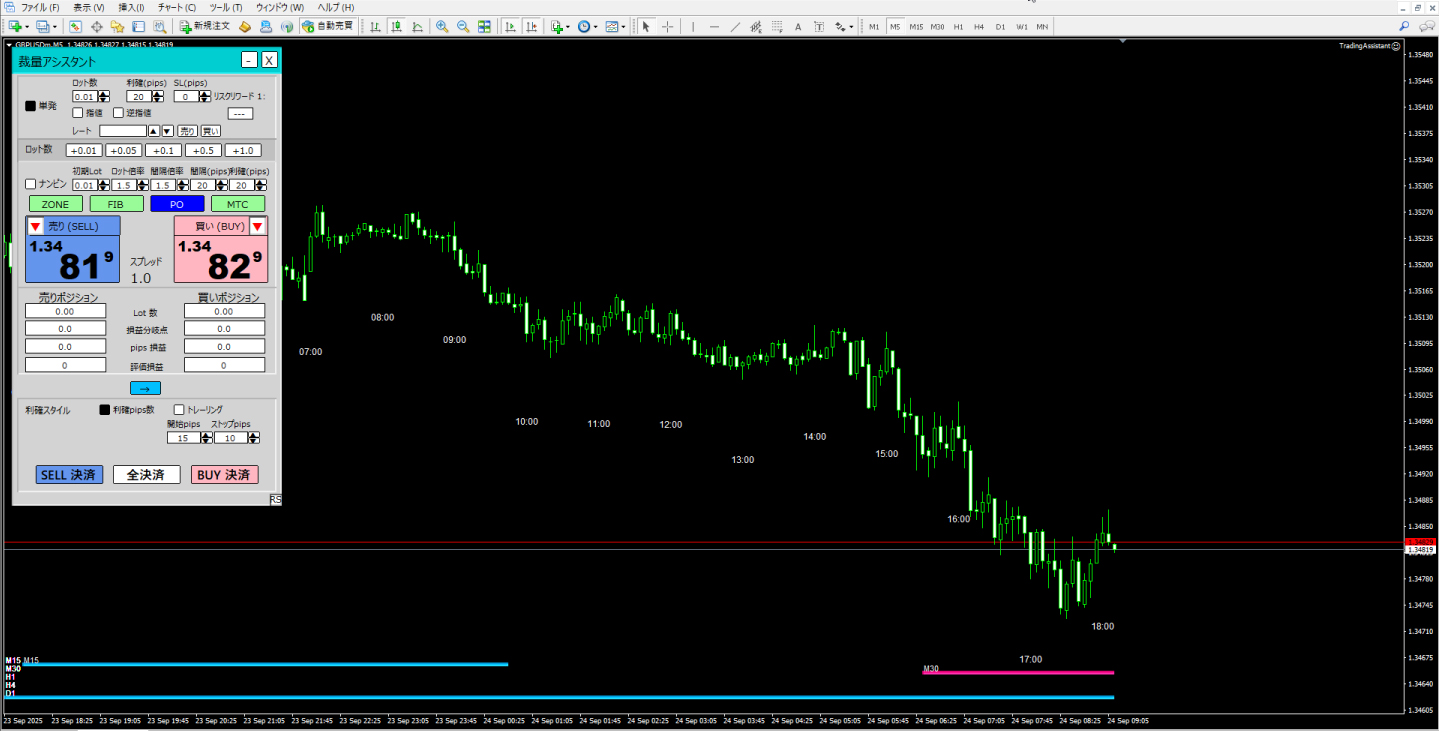Screen dimensions: 1439x731
Task: Check the 指値 limit order checkbox
Action: coord(78,113)
